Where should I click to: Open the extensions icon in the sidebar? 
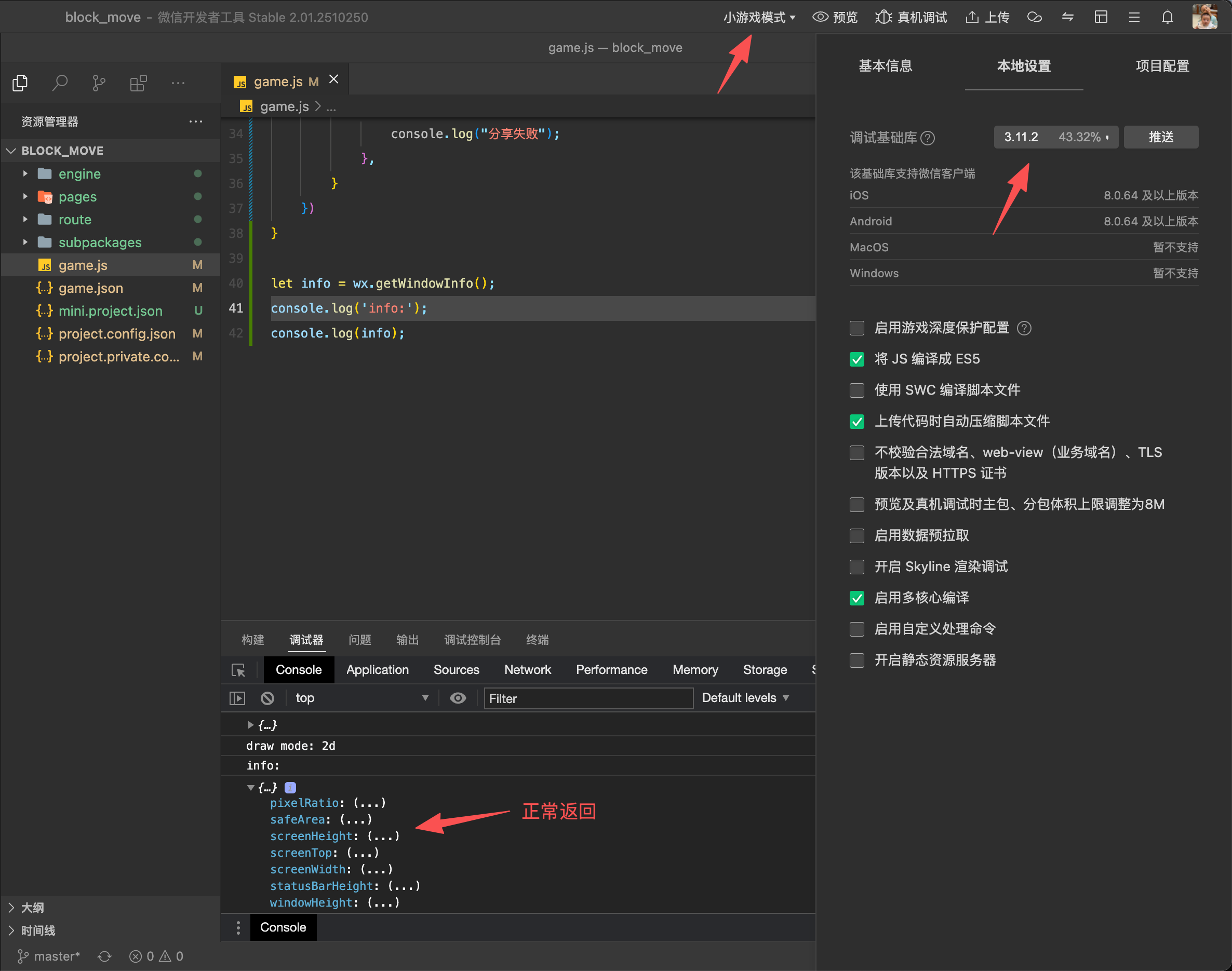[x=138, y=83]
